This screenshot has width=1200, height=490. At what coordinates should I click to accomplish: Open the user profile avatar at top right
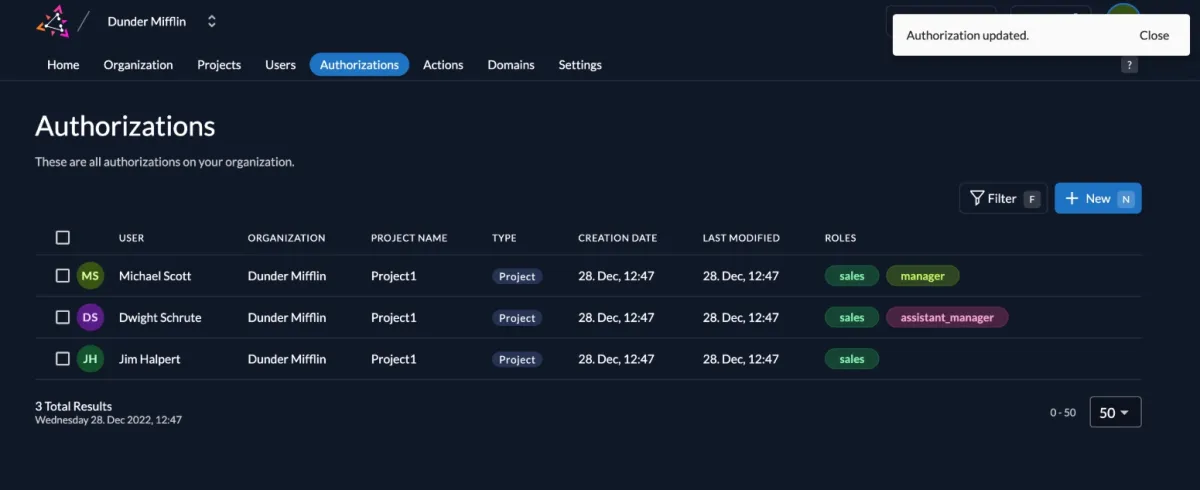[x=1123, y=11]
